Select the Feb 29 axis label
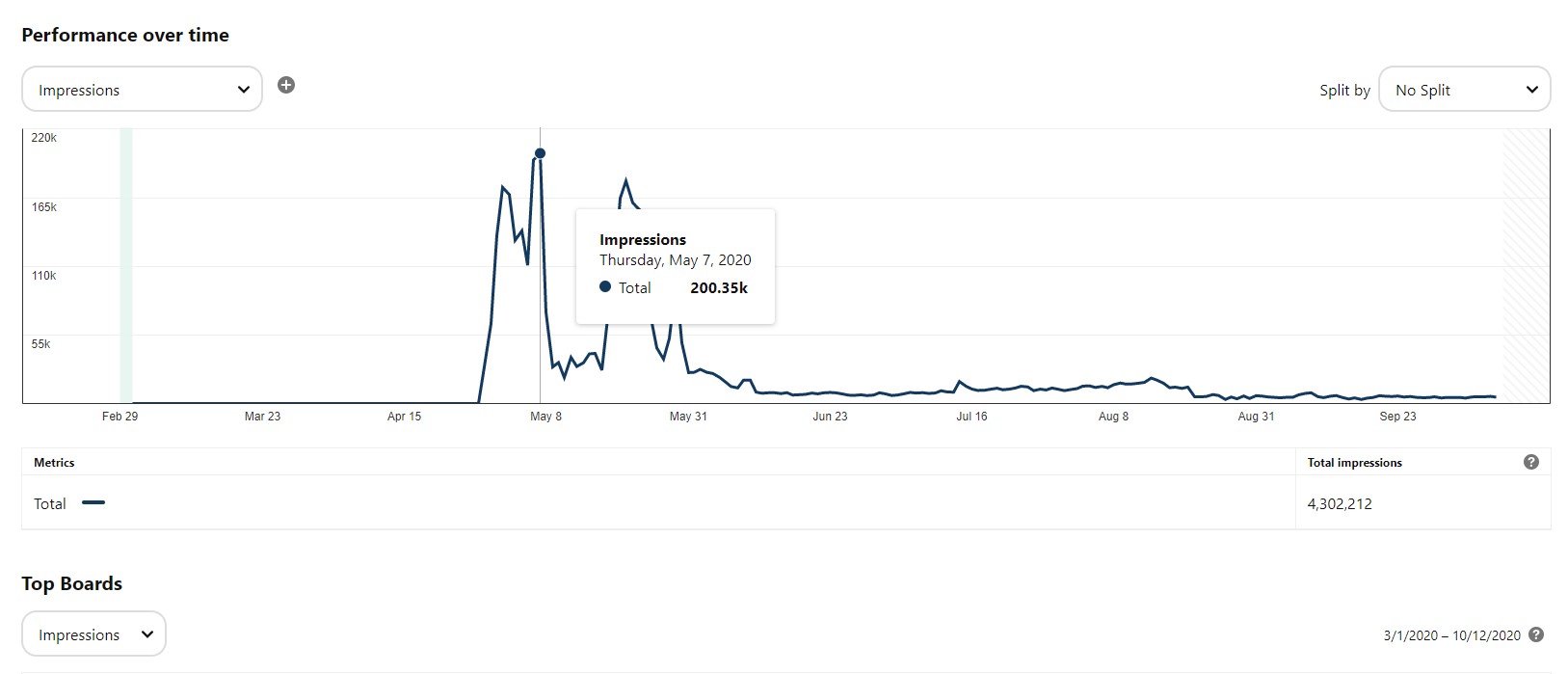This screenshot has width=1568, height=674. (120, 417)
